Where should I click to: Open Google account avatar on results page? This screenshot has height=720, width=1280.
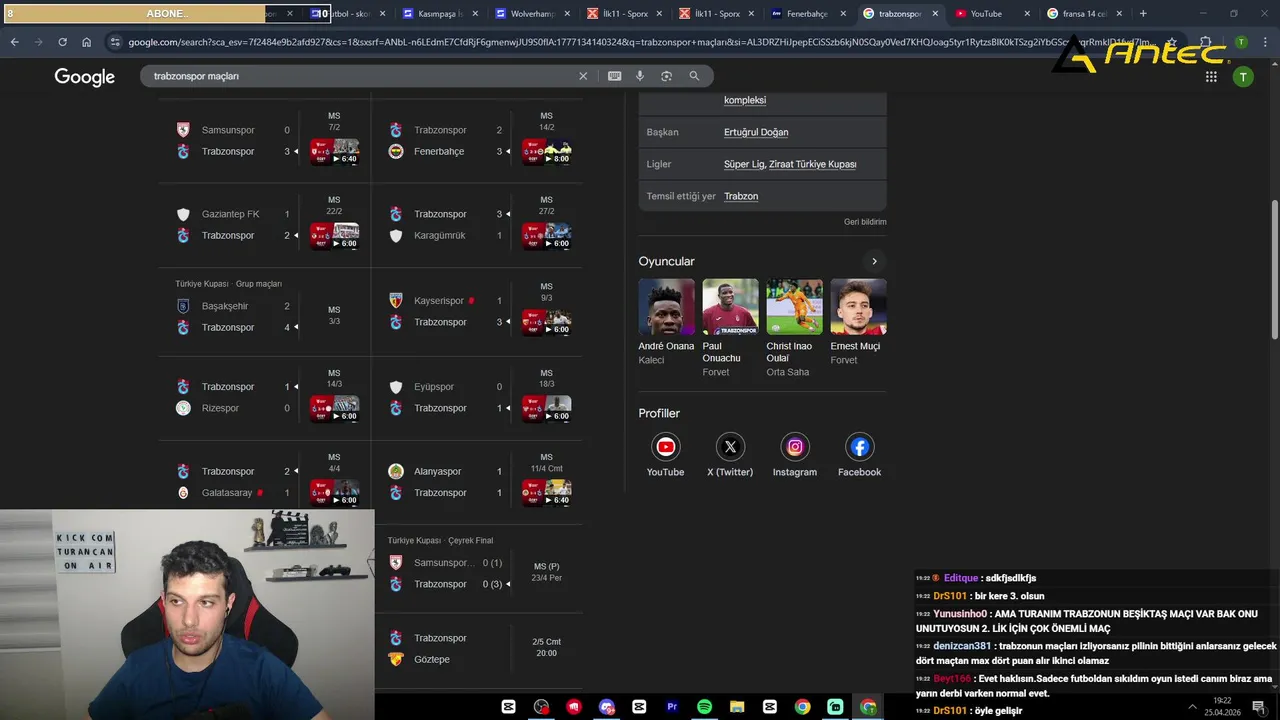(1243, 77)
